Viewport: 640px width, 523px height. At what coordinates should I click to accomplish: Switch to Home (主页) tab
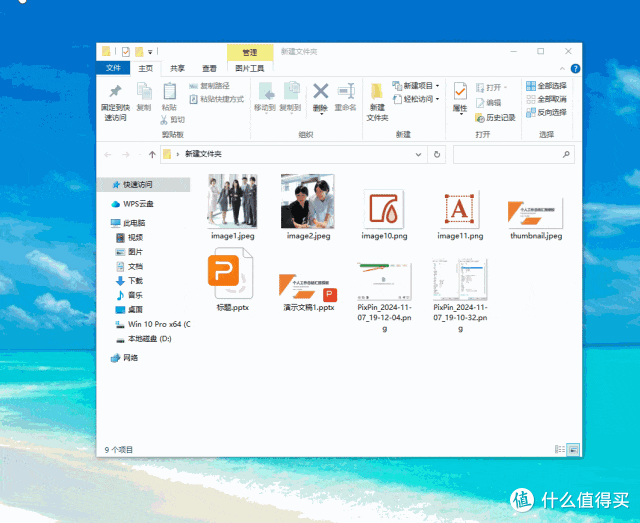[x=145, y=69]
